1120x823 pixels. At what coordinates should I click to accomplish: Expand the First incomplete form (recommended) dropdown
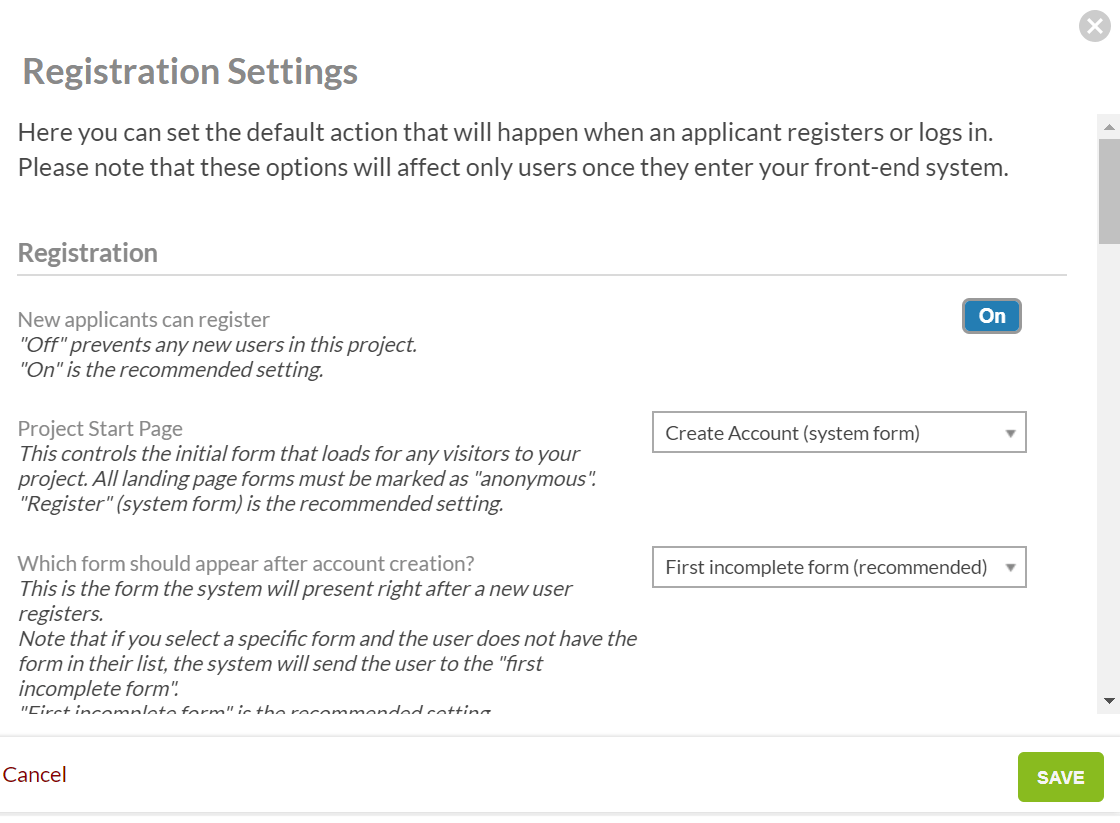tap(838, 567)
